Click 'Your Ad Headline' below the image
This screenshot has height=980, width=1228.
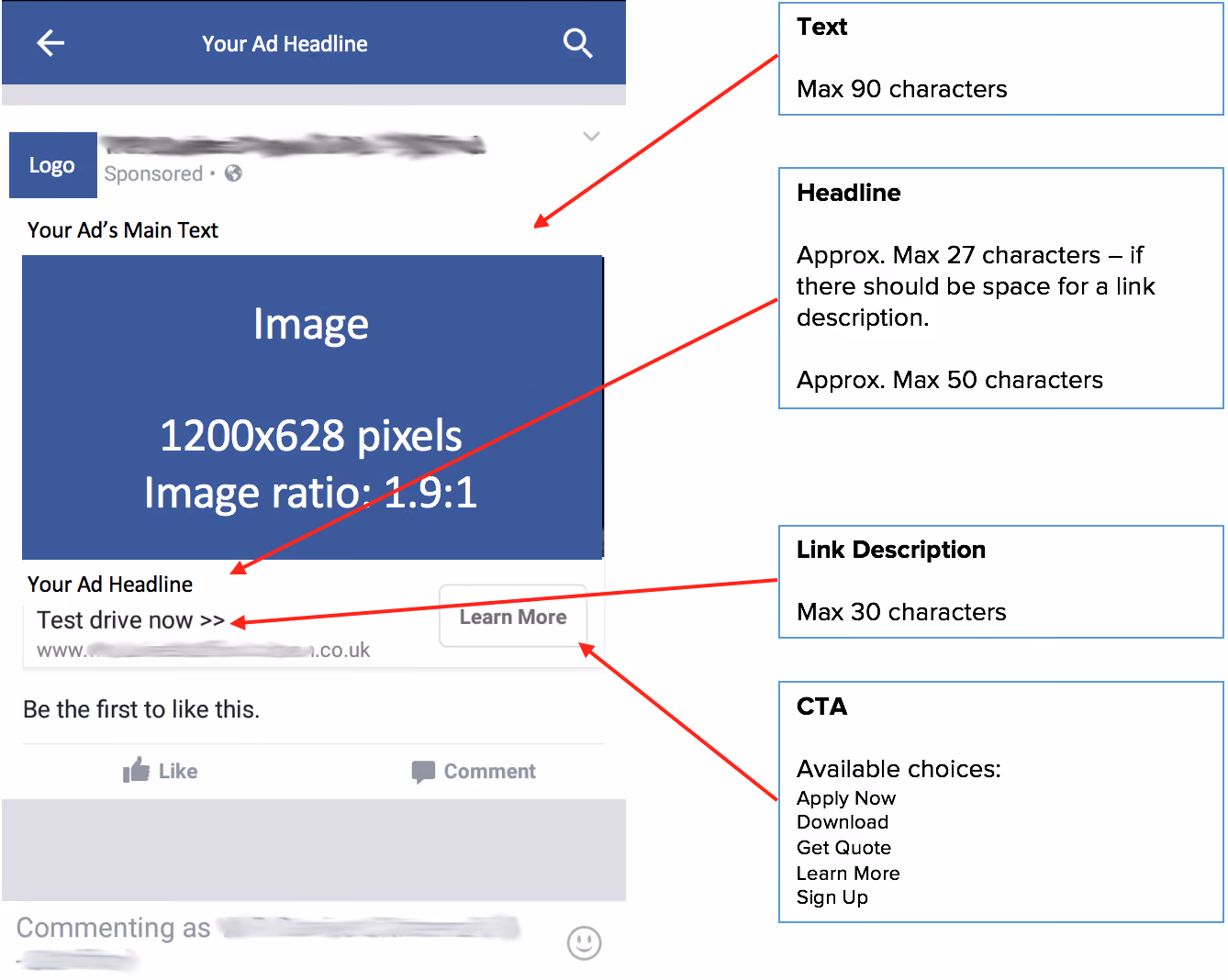pyautogui.click(x=110, y=585)
